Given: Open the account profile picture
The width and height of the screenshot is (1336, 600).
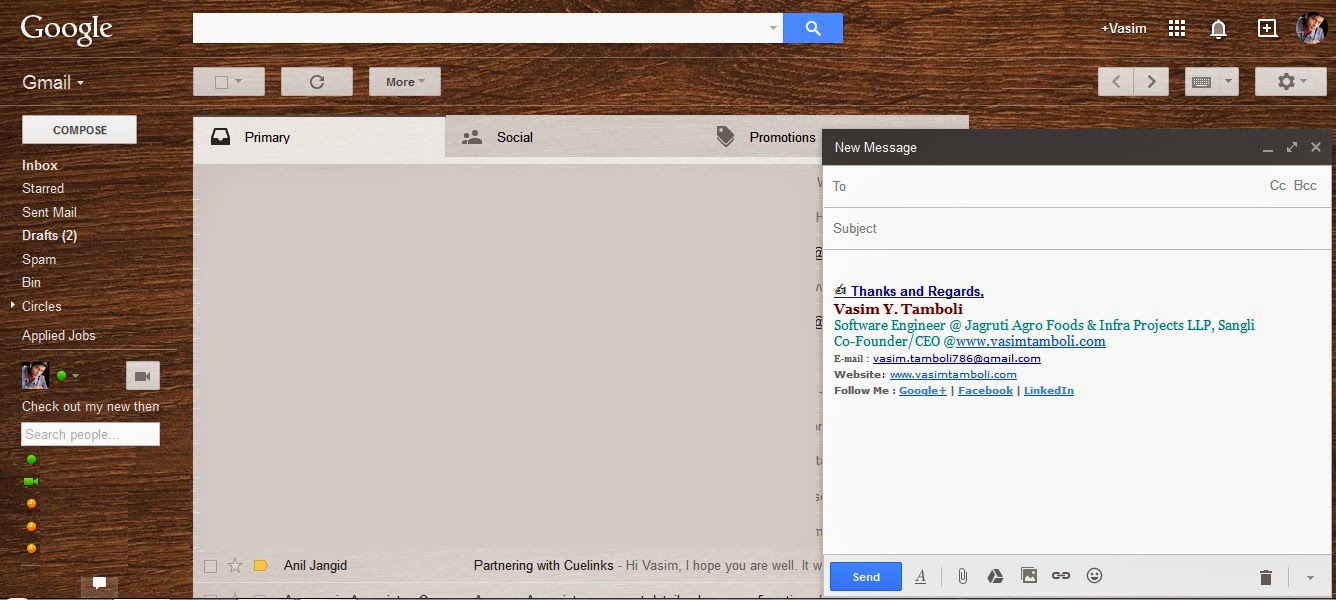Looking at the screenshot, I should 1311,28.
